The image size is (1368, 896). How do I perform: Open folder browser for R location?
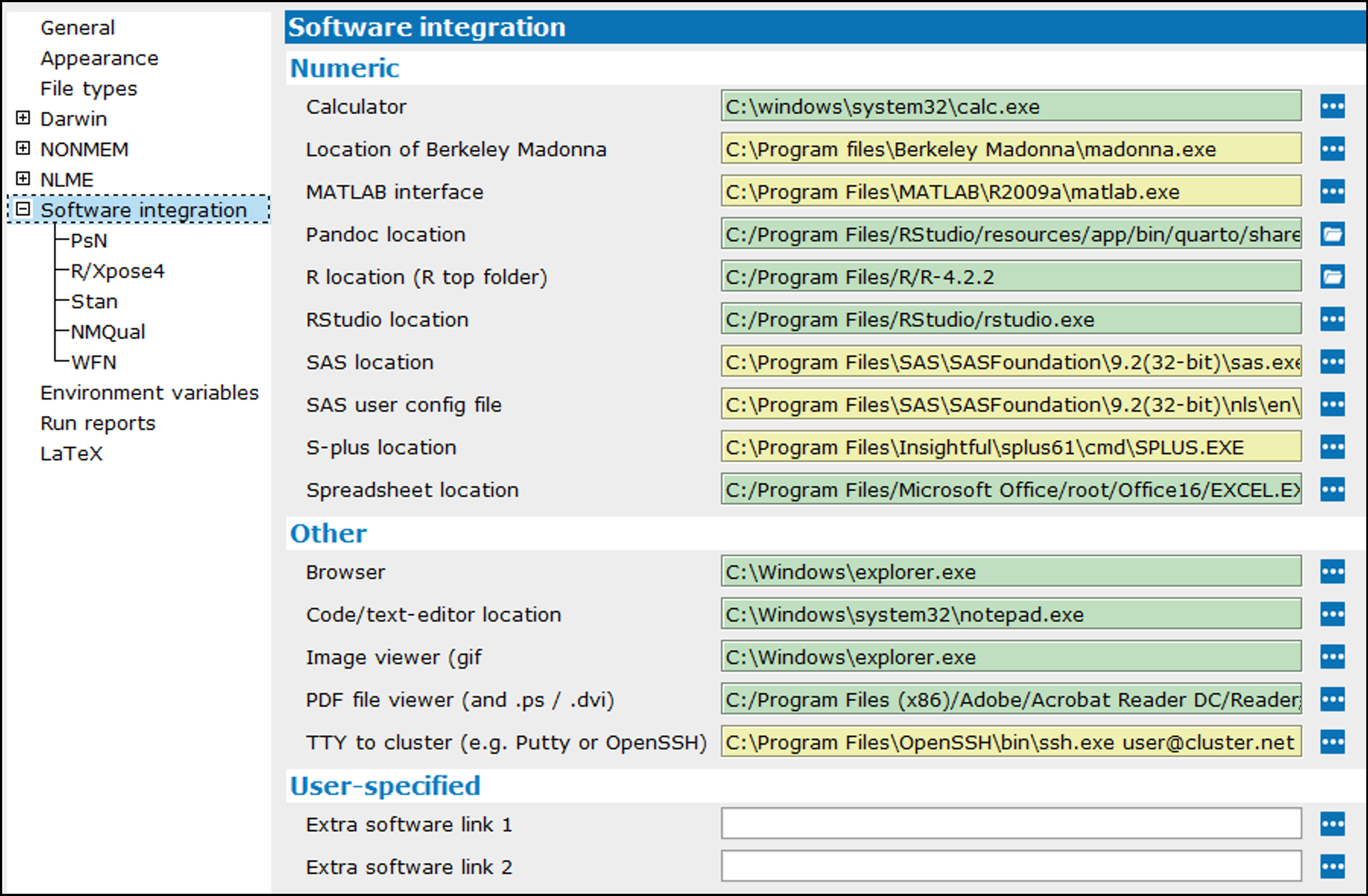[1332, 277]
